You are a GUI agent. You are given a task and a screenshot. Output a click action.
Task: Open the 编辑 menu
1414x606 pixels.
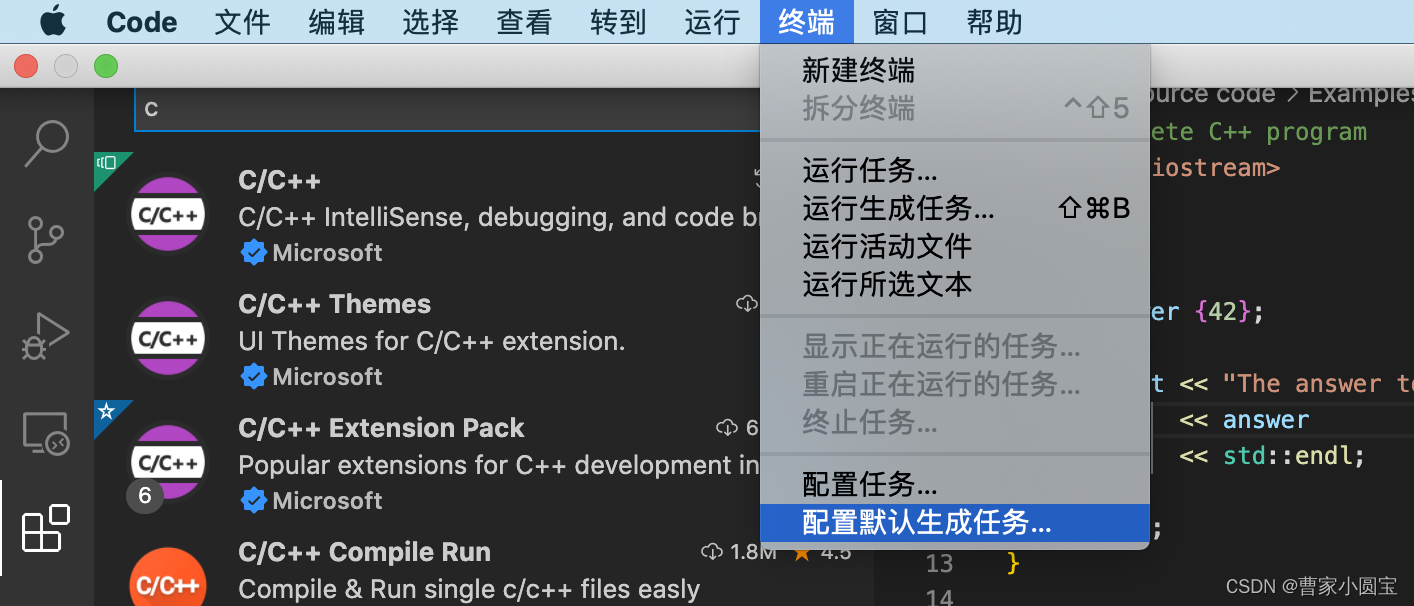[x=337, y=21]
